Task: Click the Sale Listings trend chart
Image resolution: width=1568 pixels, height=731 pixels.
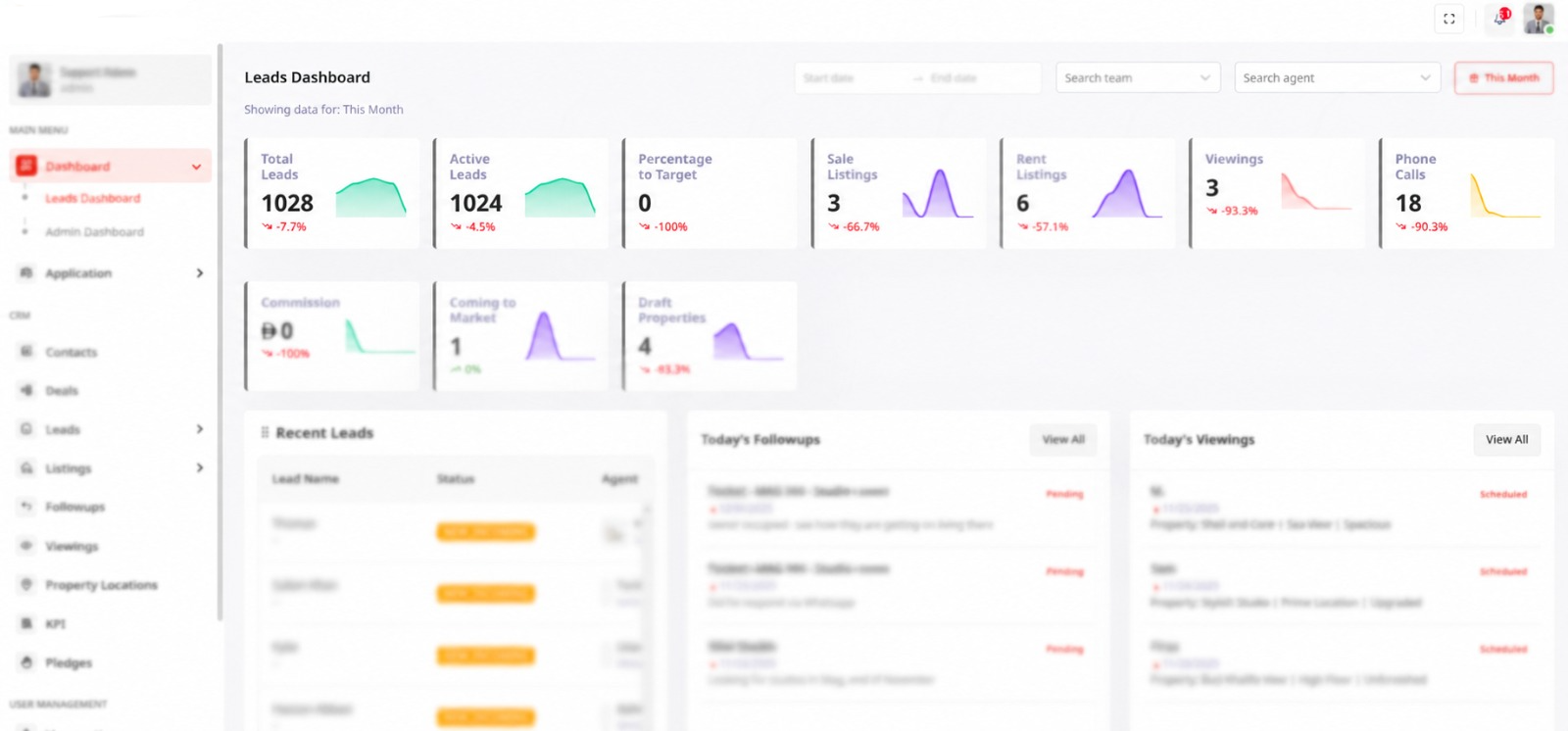Action: pos(938,193)
